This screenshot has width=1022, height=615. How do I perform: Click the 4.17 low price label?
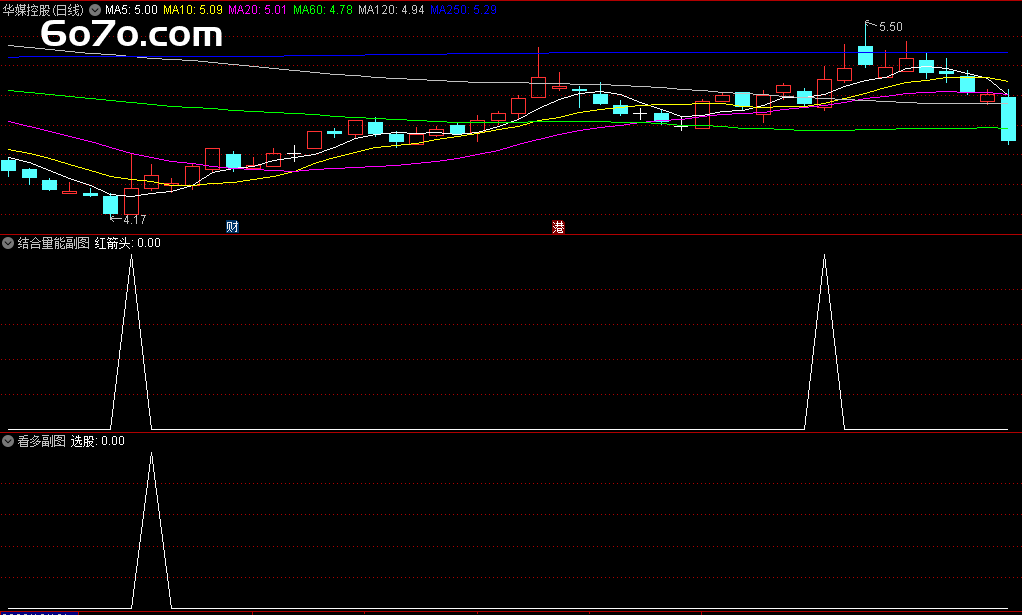[x=134, y=220]
